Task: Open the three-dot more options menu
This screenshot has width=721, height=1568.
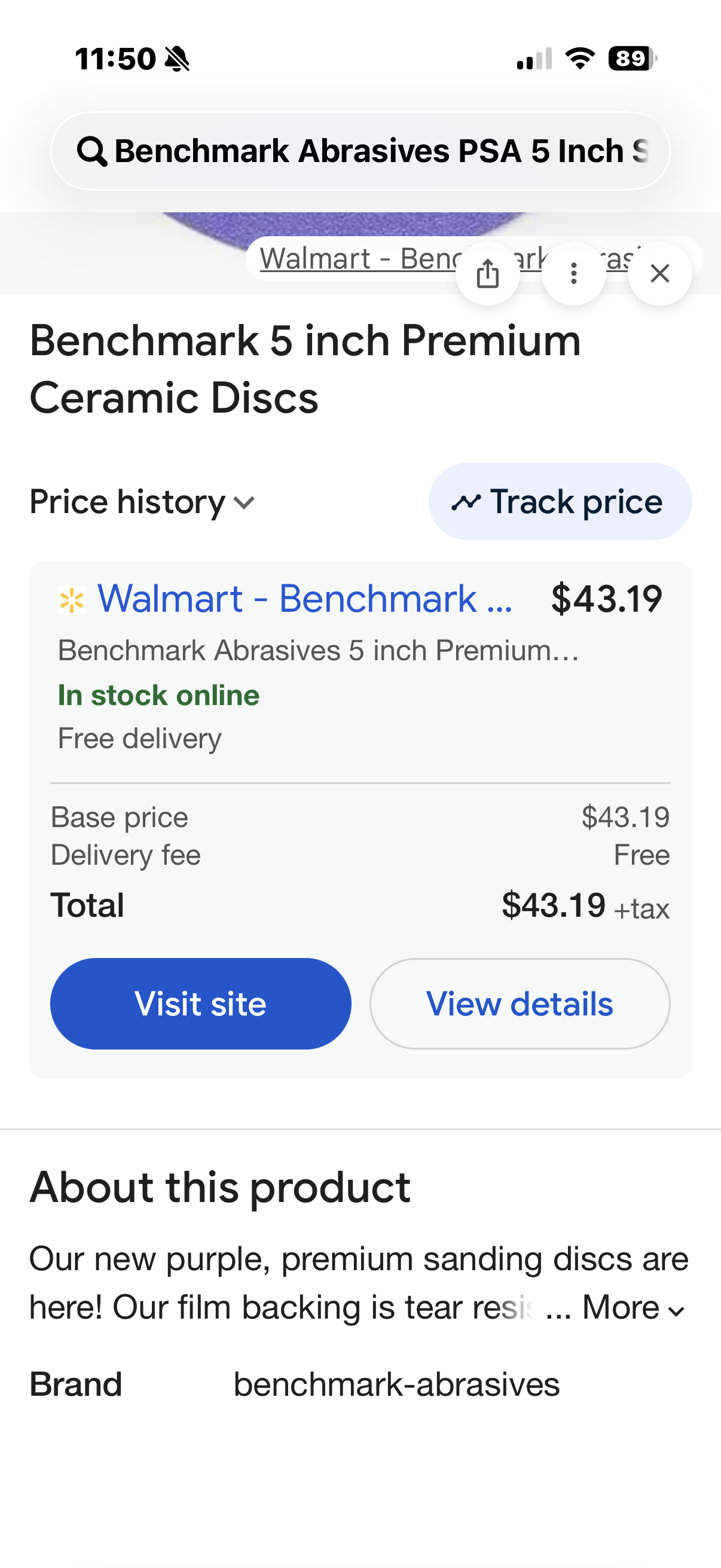Action: coord(573,273)
